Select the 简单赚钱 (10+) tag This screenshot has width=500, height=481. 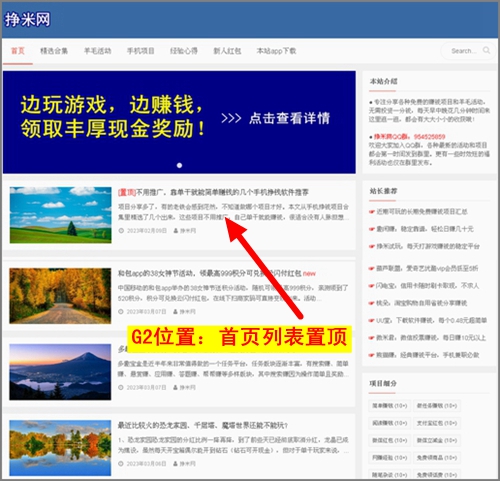coord(390,406)
